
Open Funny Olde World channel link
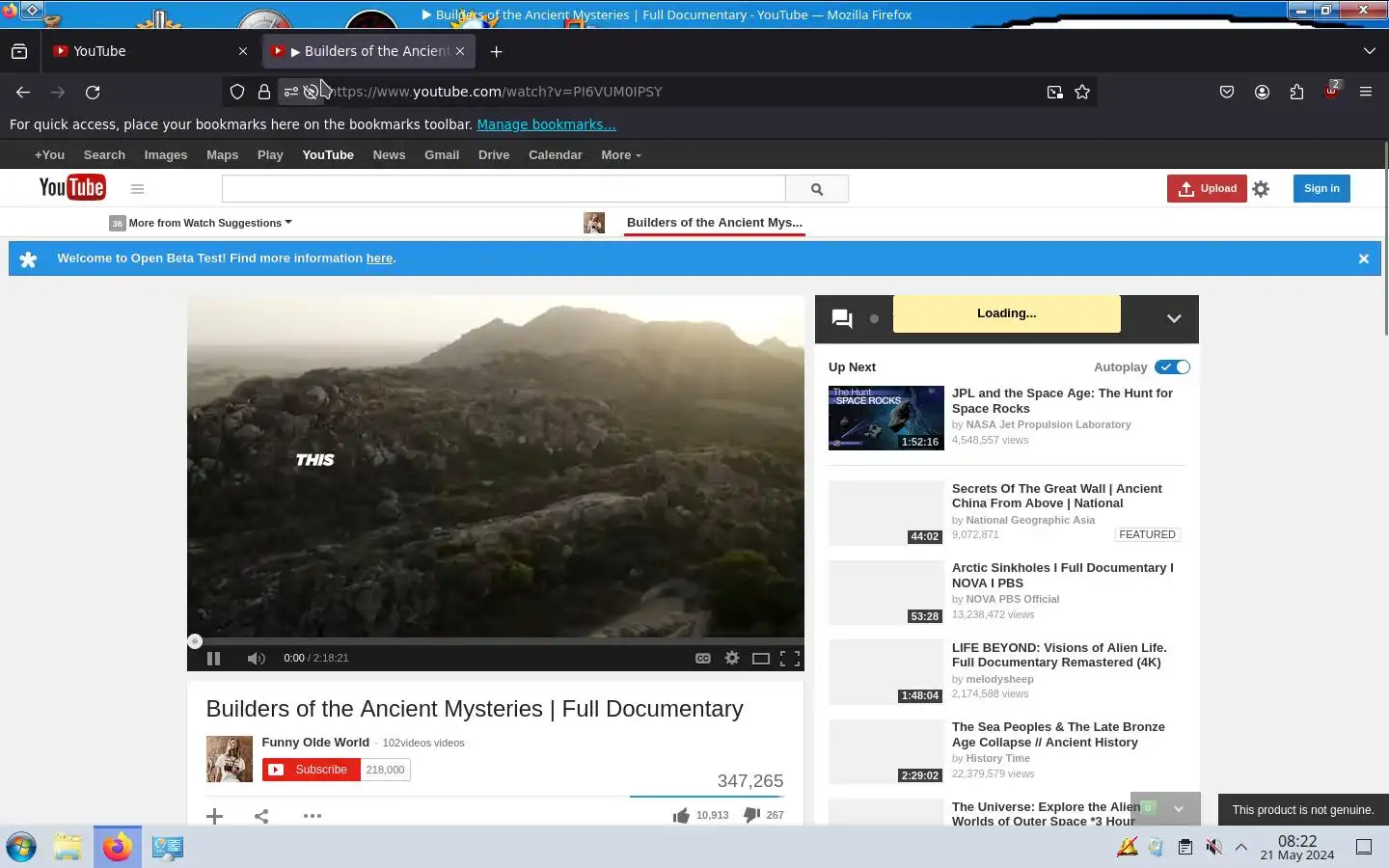pos(315,743)
